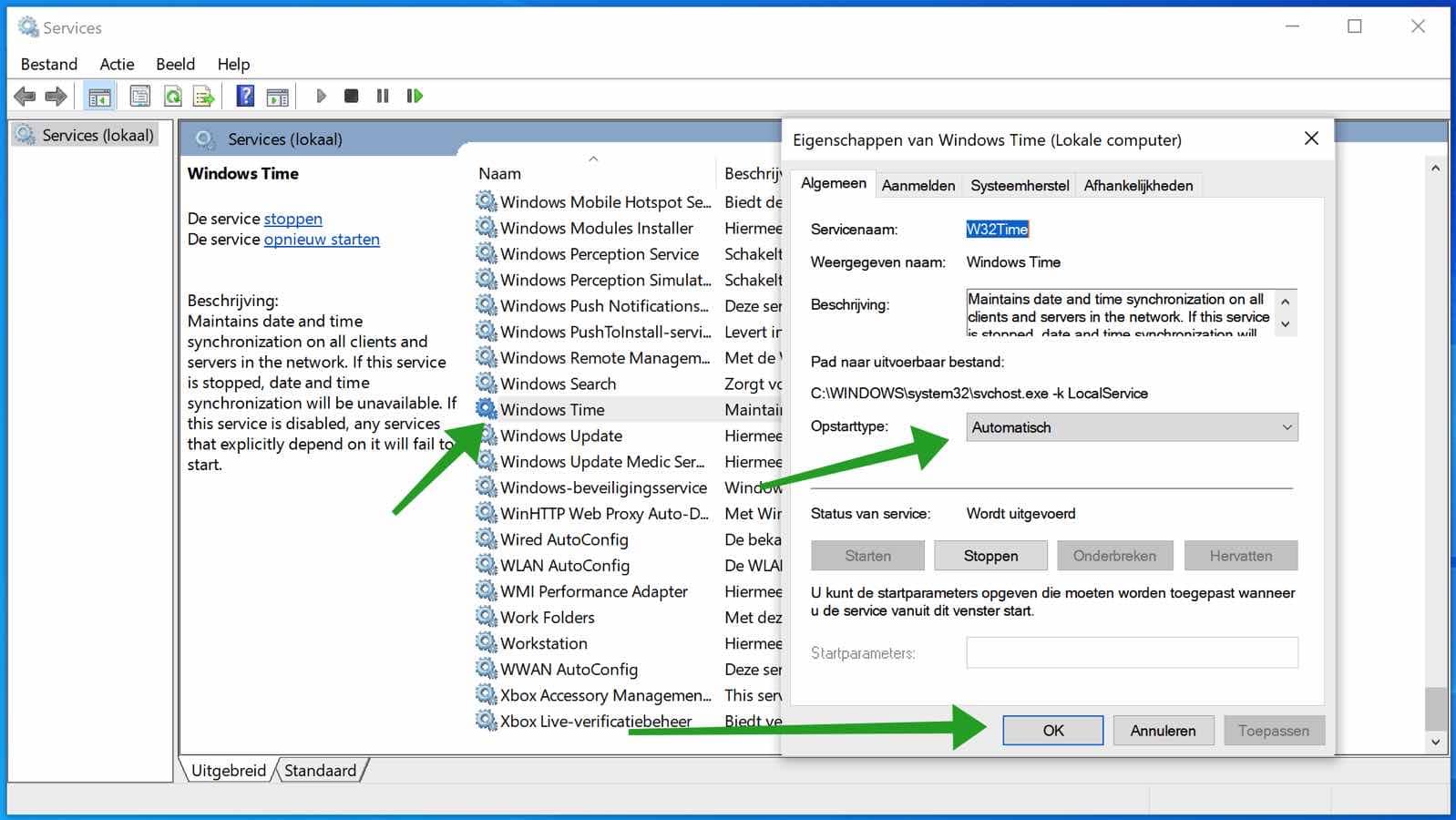This screenshot has width=1456, height=820.
Task: Close the Windows Time properties dialog
Action: 1311,138
